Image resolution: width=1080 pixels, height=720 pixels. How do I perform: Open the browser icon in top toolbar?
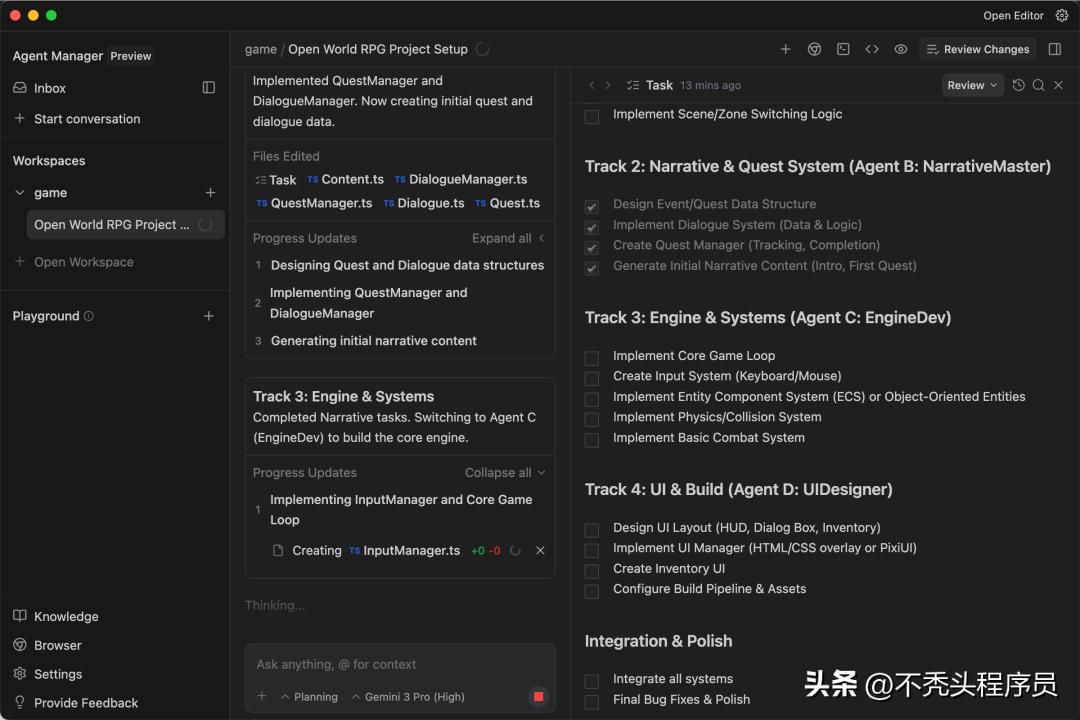pyautogui.click(x=814, y=49)
